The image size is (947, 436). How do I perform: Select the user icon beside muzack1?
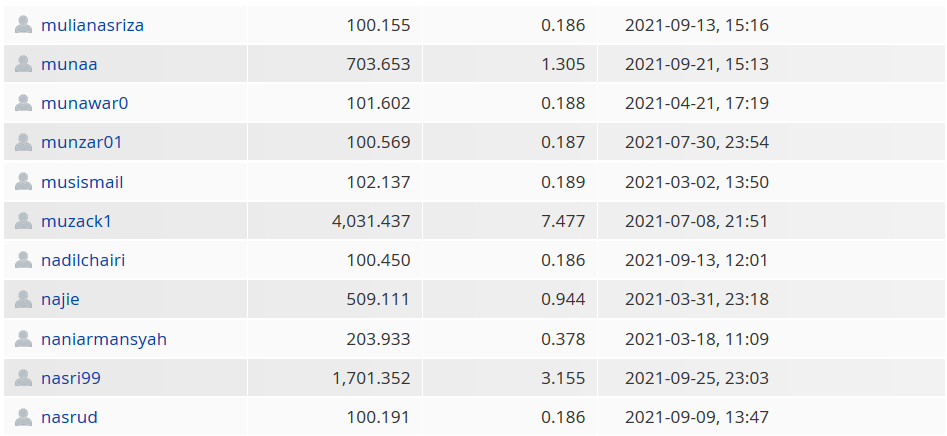24,221
